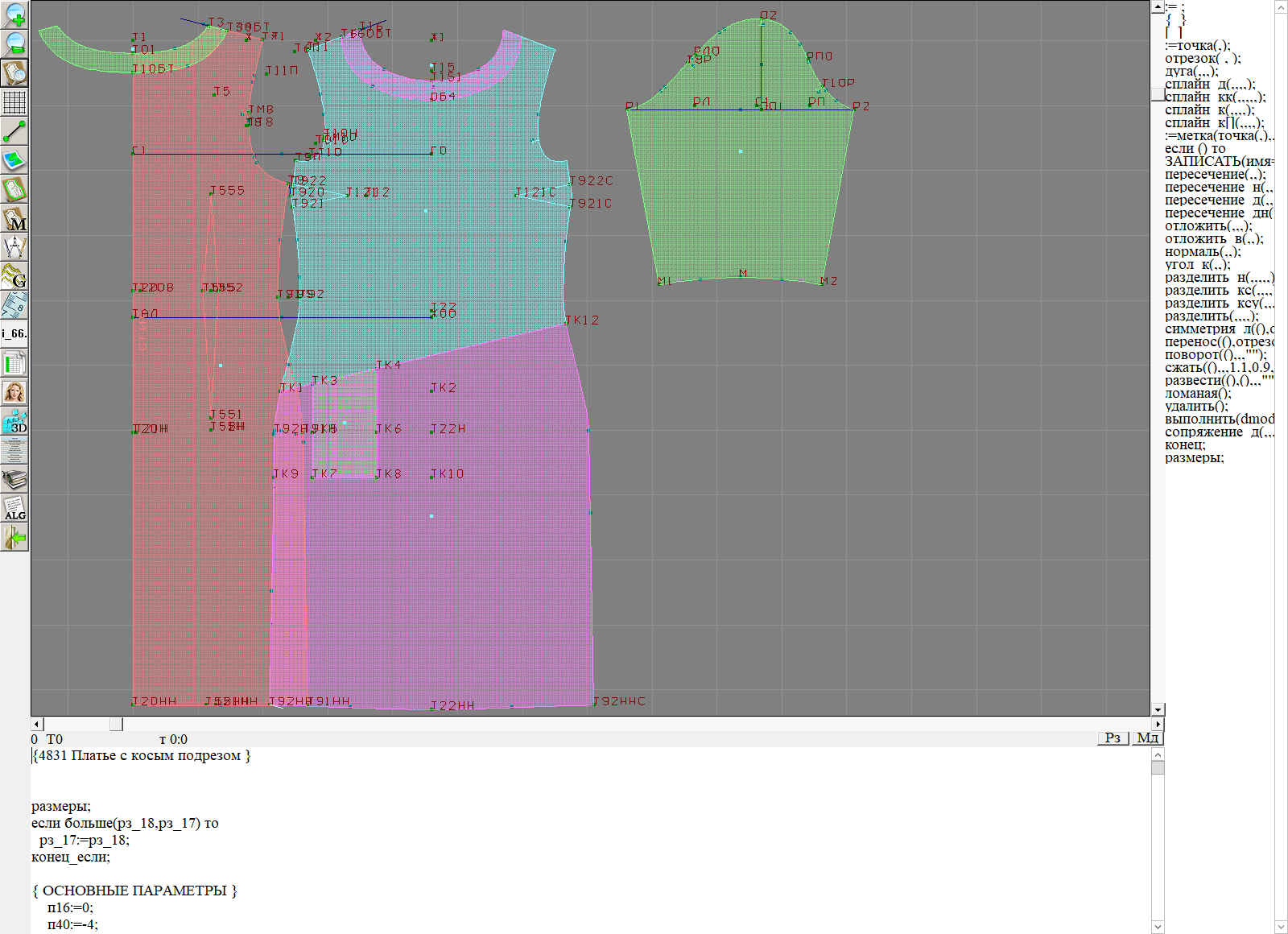Click the zoom in magnifier icon
Image resolution: width=1288 pixels, height=934 pixels.
coord(14,14)
